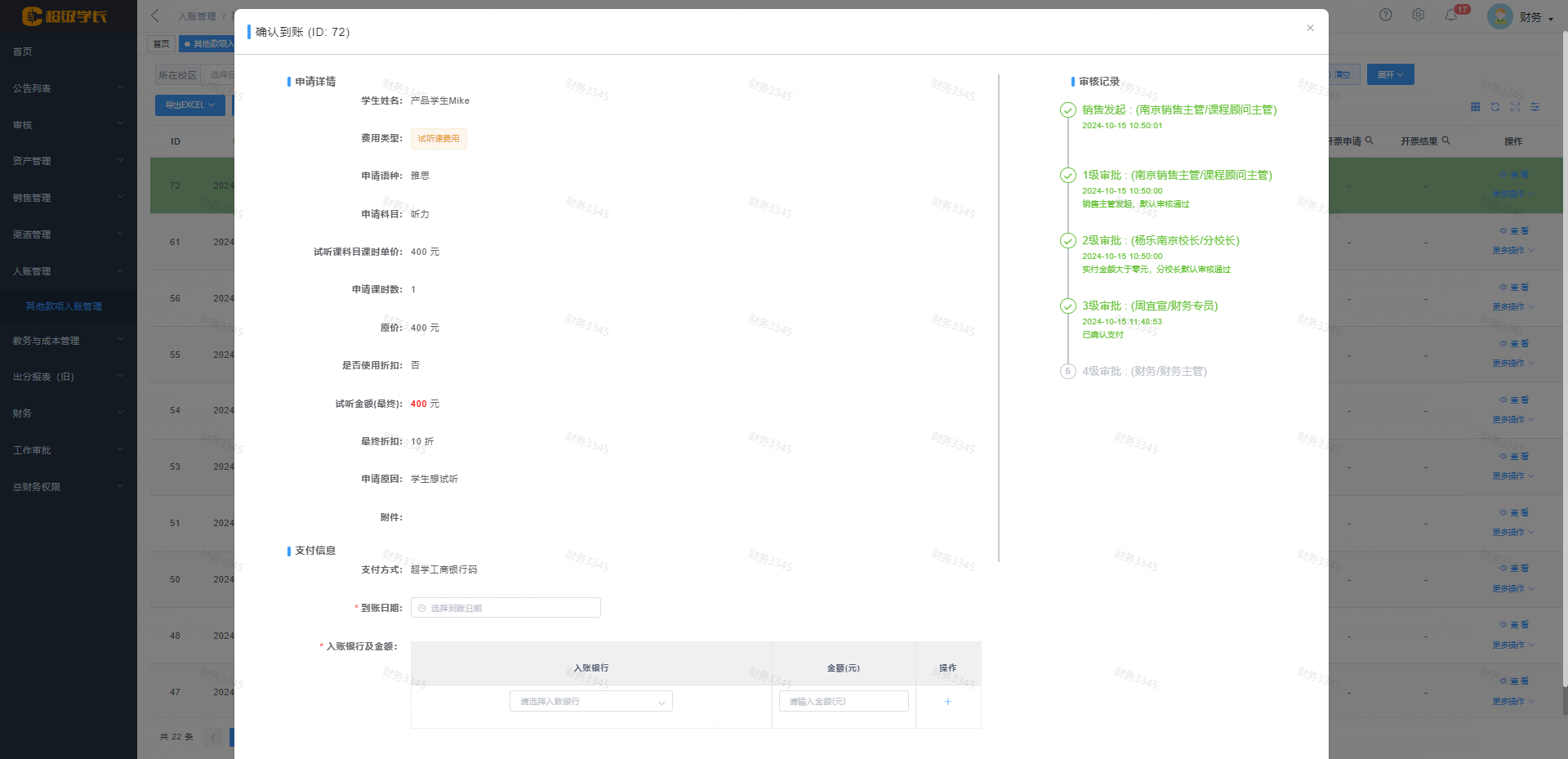Screen dimensions: 1568x759
Task: Click the 查看 link for record 61
Action: 1515,230
